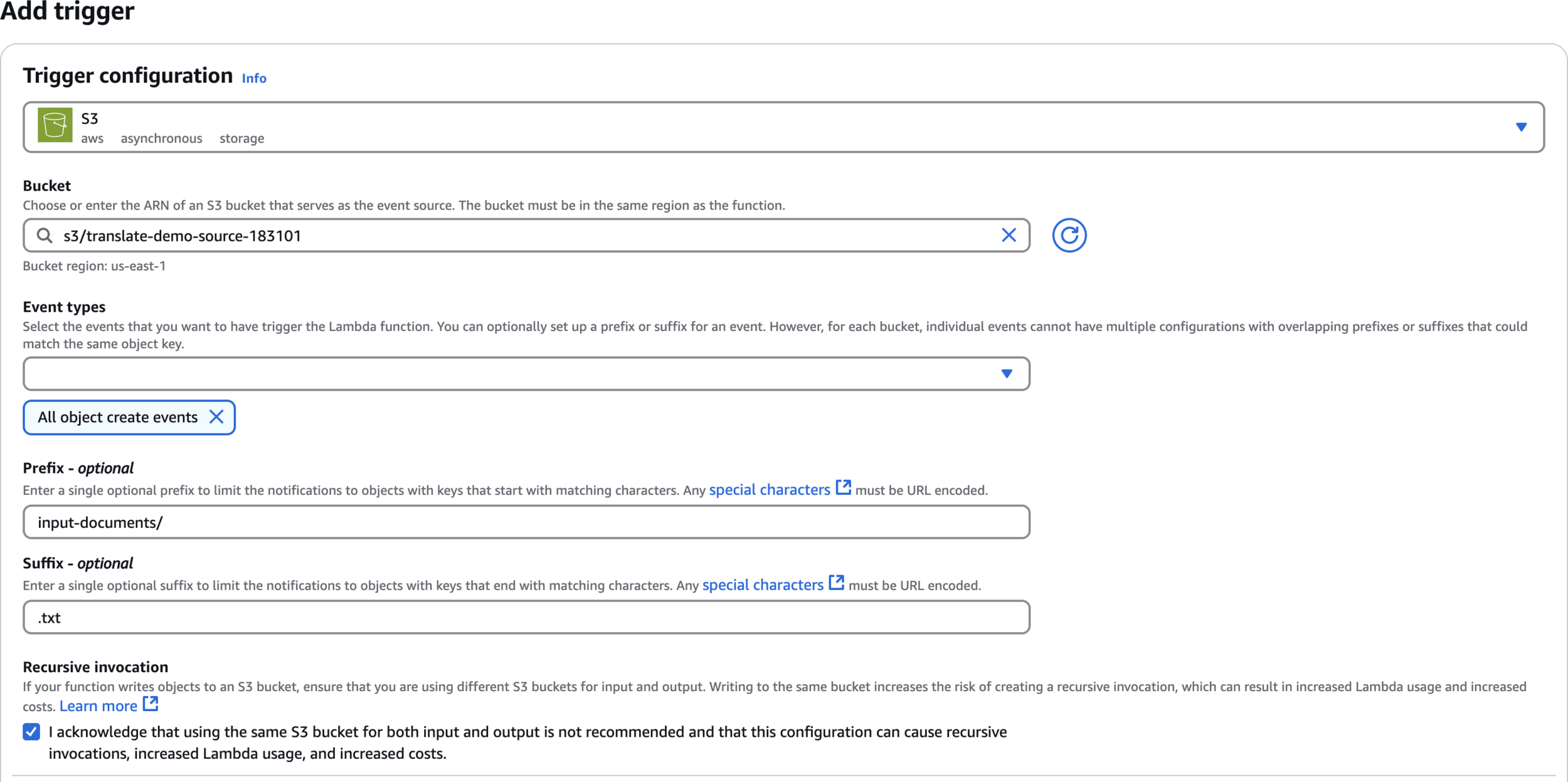
Task: Expand the S3 trigger source dropdown arrow
Action: pyautogui.click(x=1521, y=127)
